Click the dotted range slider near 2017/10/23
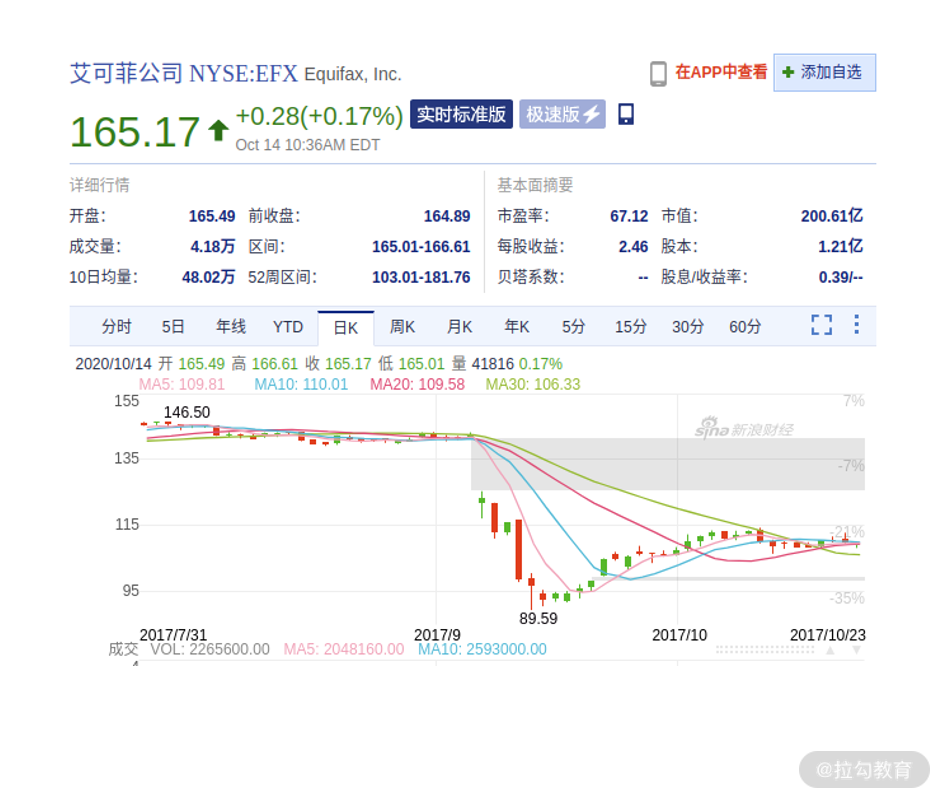 click(765, 650)
